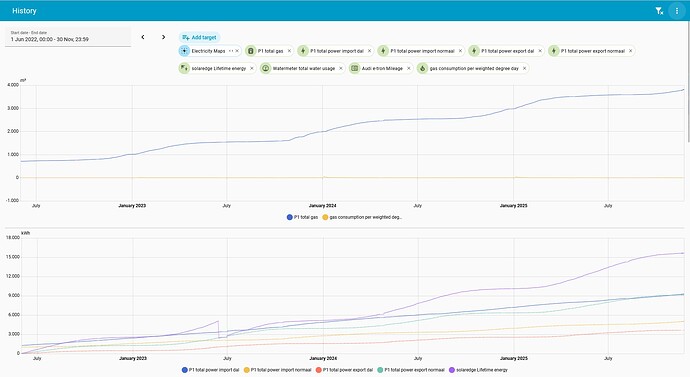
Task: Expand the Electricity Maps target chip
Action: point(231,51)
